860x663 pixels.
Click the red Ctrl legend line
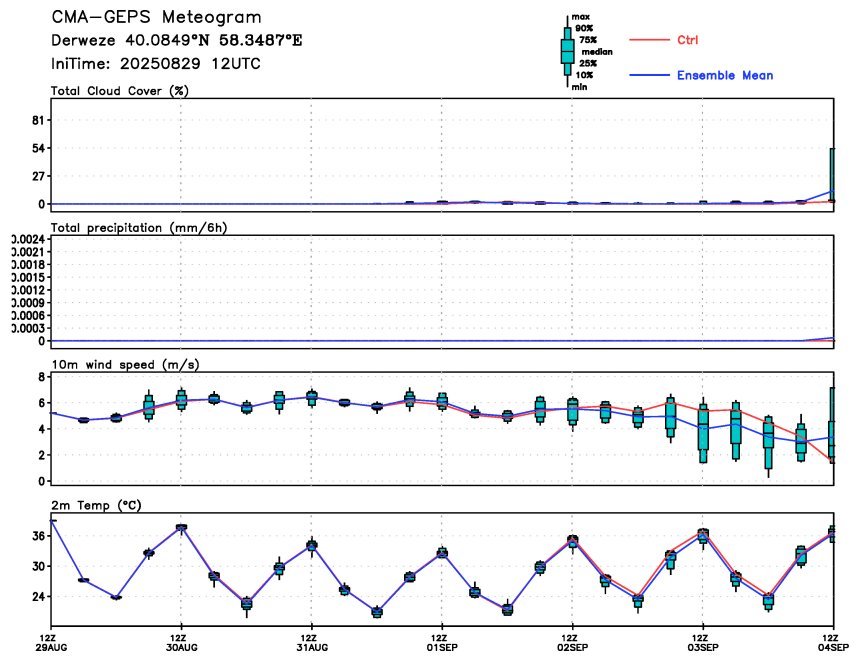(649, 40)
